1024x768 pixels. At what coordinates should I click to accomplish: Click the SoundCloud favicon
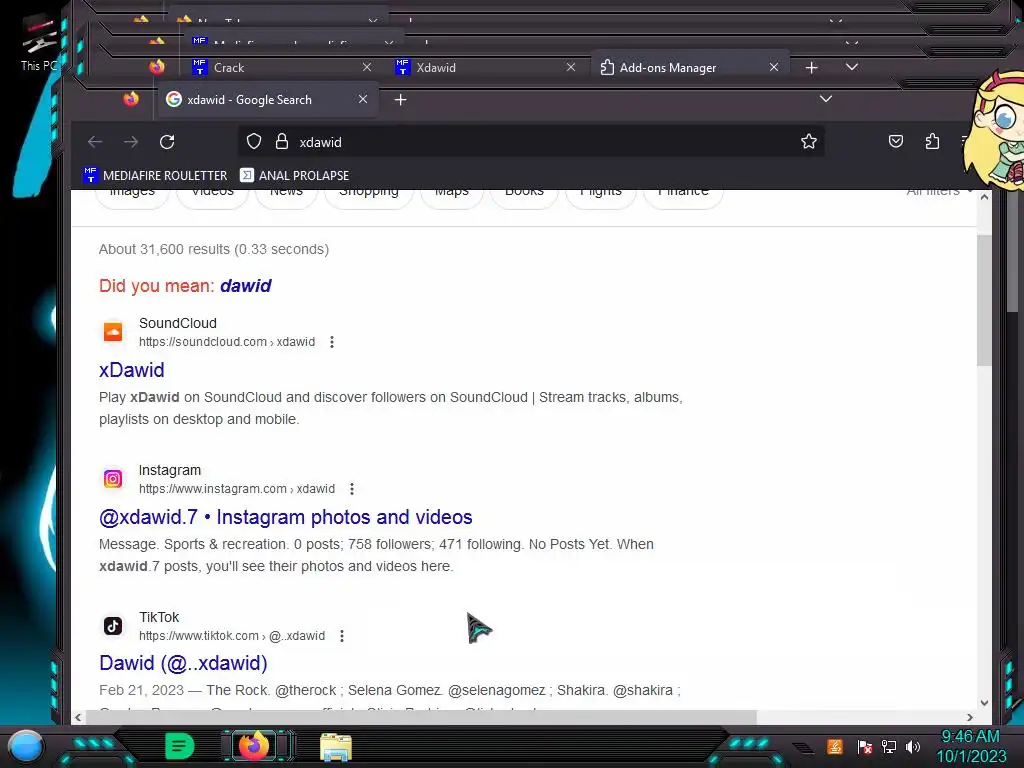point(113,332)
